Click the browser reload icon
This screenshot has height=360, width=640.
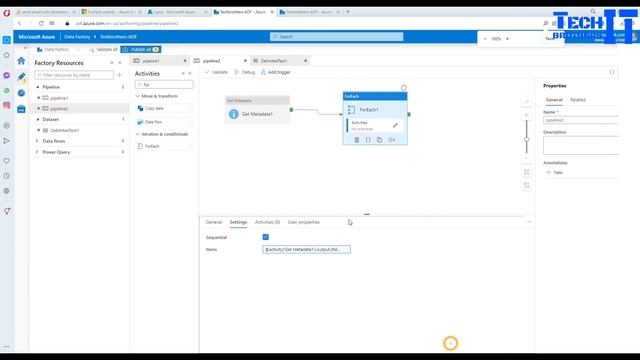click(41, 23)
